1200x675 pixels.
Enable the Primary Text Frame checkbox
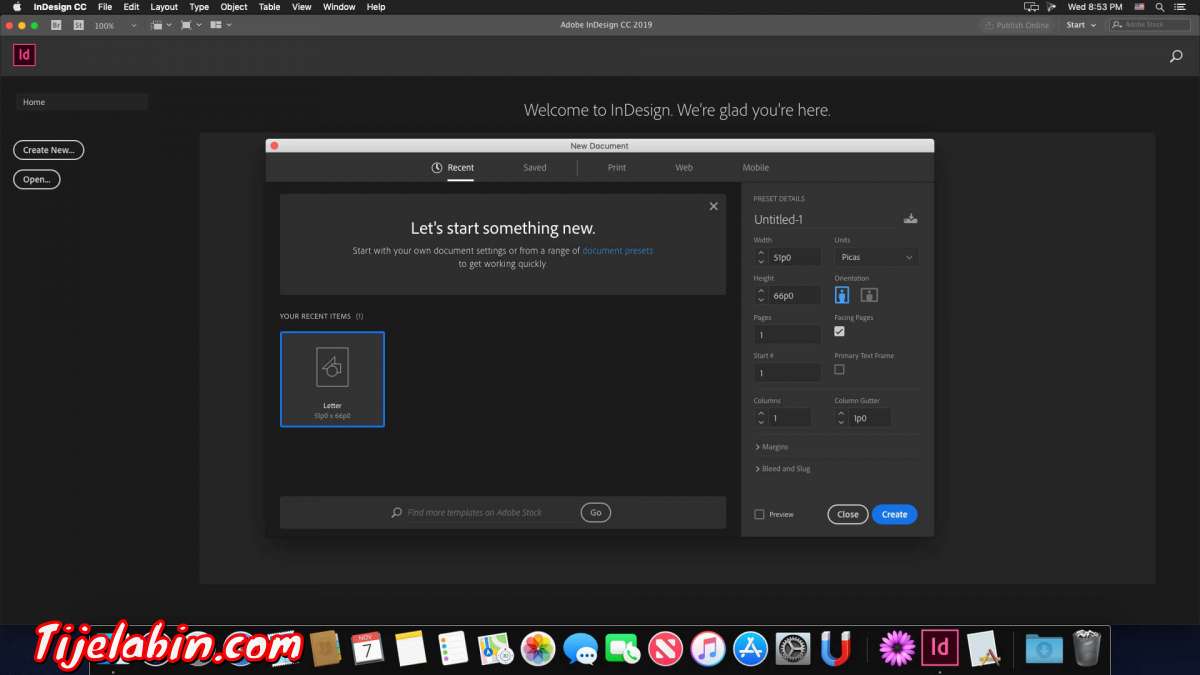pyautogui.click(x=839, y=369)
